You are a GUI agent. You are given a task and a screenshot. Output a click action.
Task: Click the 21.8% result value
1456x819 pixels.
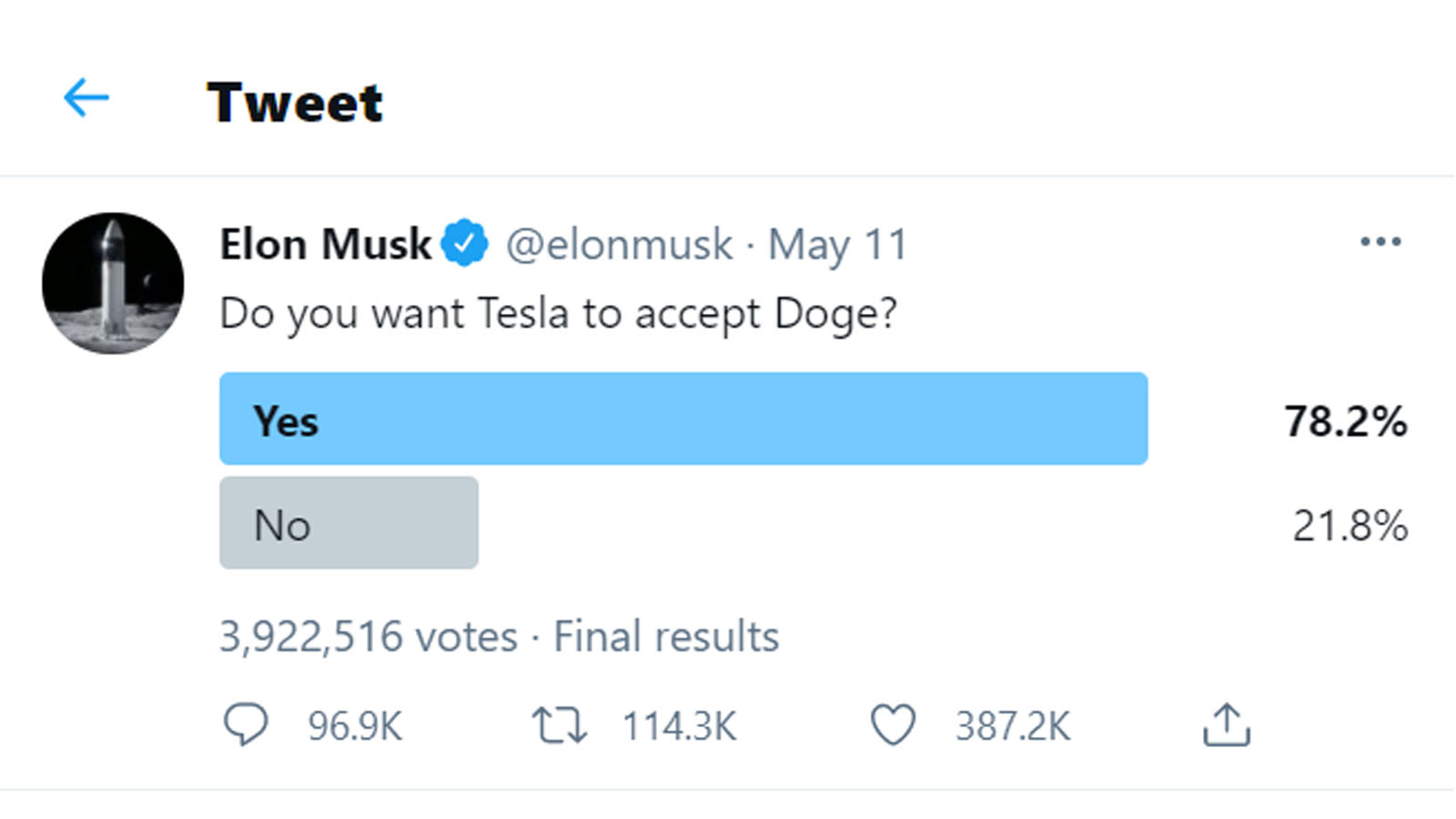pyautogui.click(x=1350, y=526)
